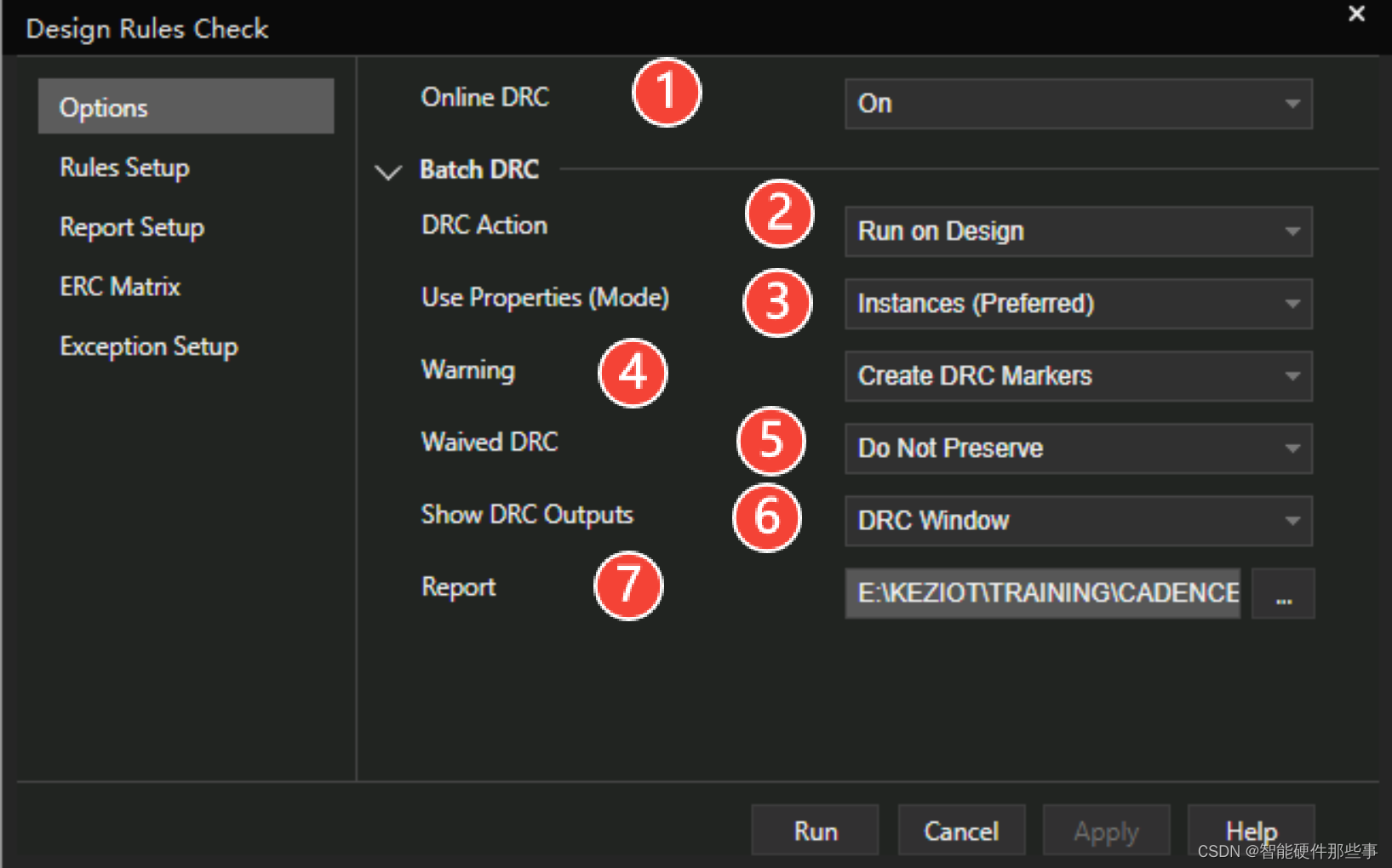Image resolution: width=1392 pixels, height=868 pixels.
Task: Open the Exception Setup page
Action: pyautogui.click(x=149, y=346)
